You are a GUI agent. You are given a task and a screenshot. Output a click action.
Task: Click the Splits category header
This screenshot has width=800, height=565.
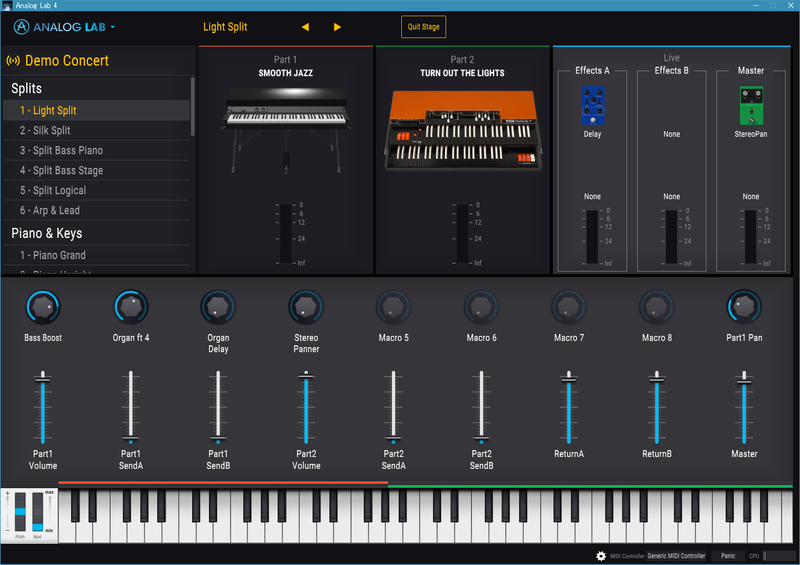[27, 88]
